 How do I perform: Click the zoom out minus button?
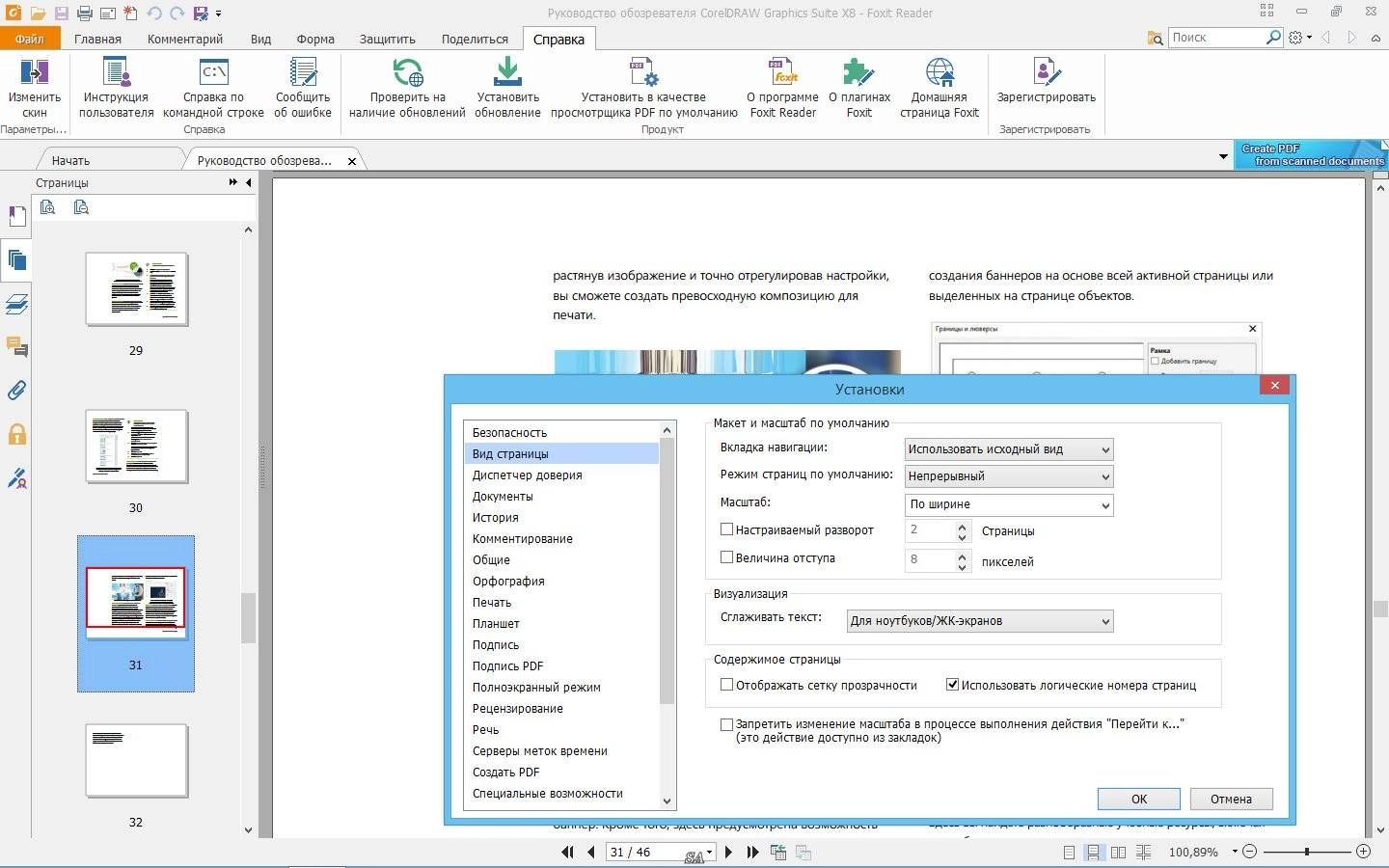[x=1250, y=852]
